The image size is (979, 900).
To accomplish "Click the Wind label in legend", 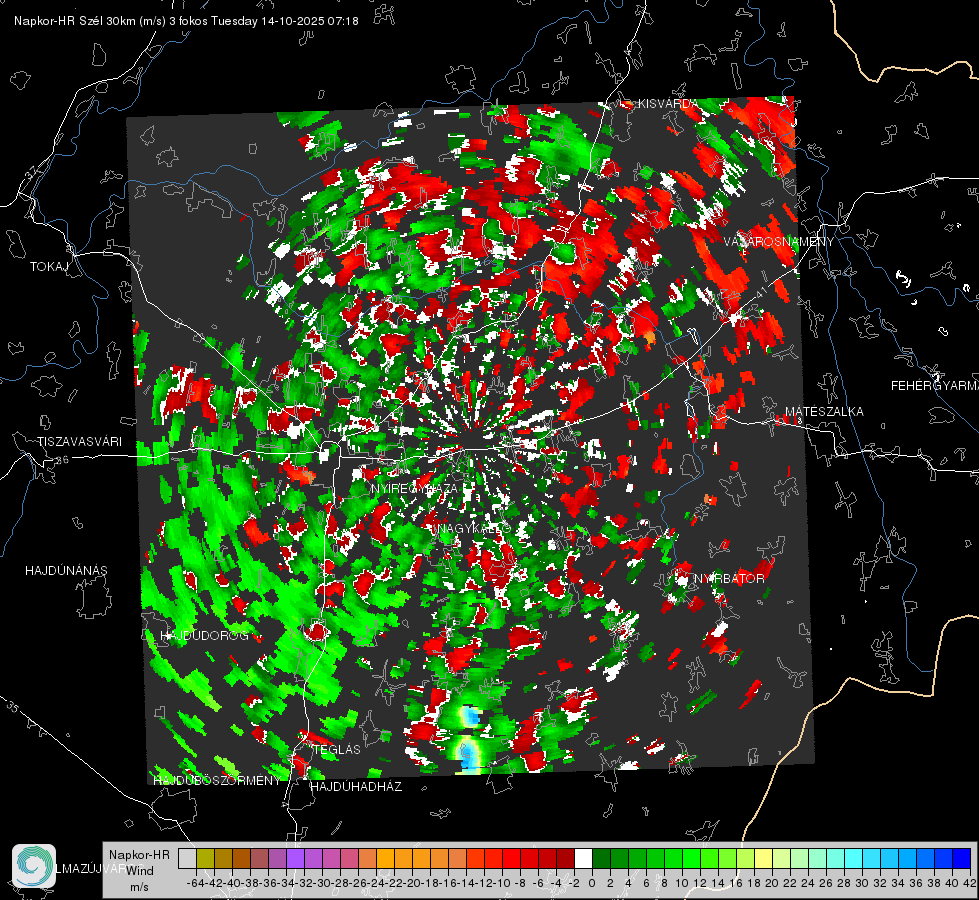I will click(140, 871).
